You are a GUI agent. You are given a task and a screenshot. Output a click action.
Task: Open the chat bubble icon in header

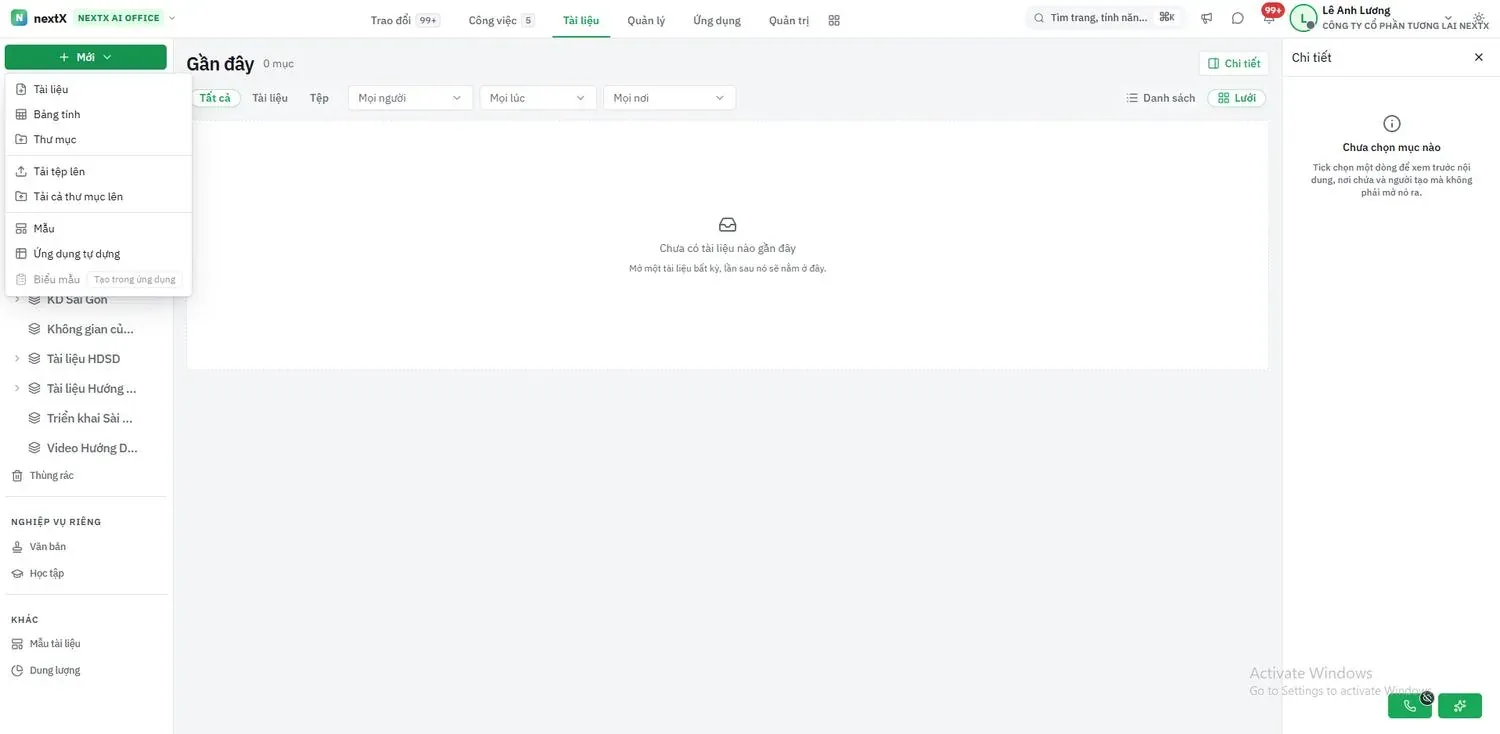tap(1238, 18)
